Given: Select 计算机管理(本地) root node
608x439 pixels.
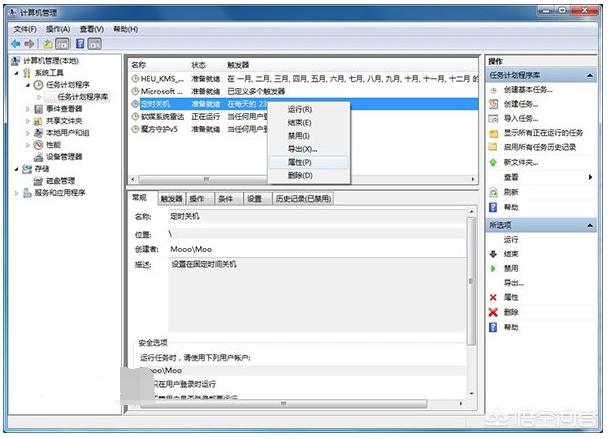Looking at the screenshot, I should click(x=51, y=61).
